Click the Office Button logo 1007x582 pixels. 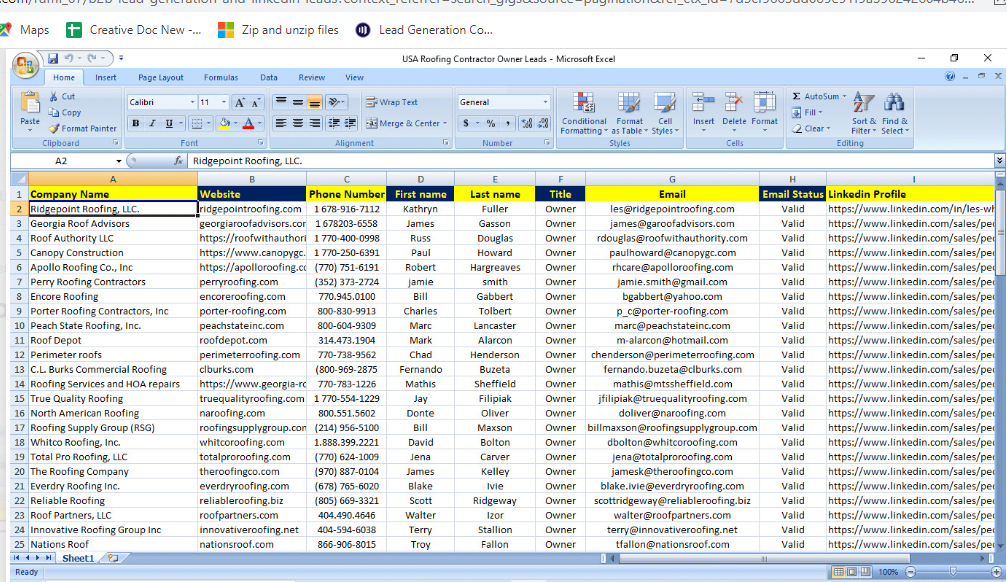(x=26, y=66)
